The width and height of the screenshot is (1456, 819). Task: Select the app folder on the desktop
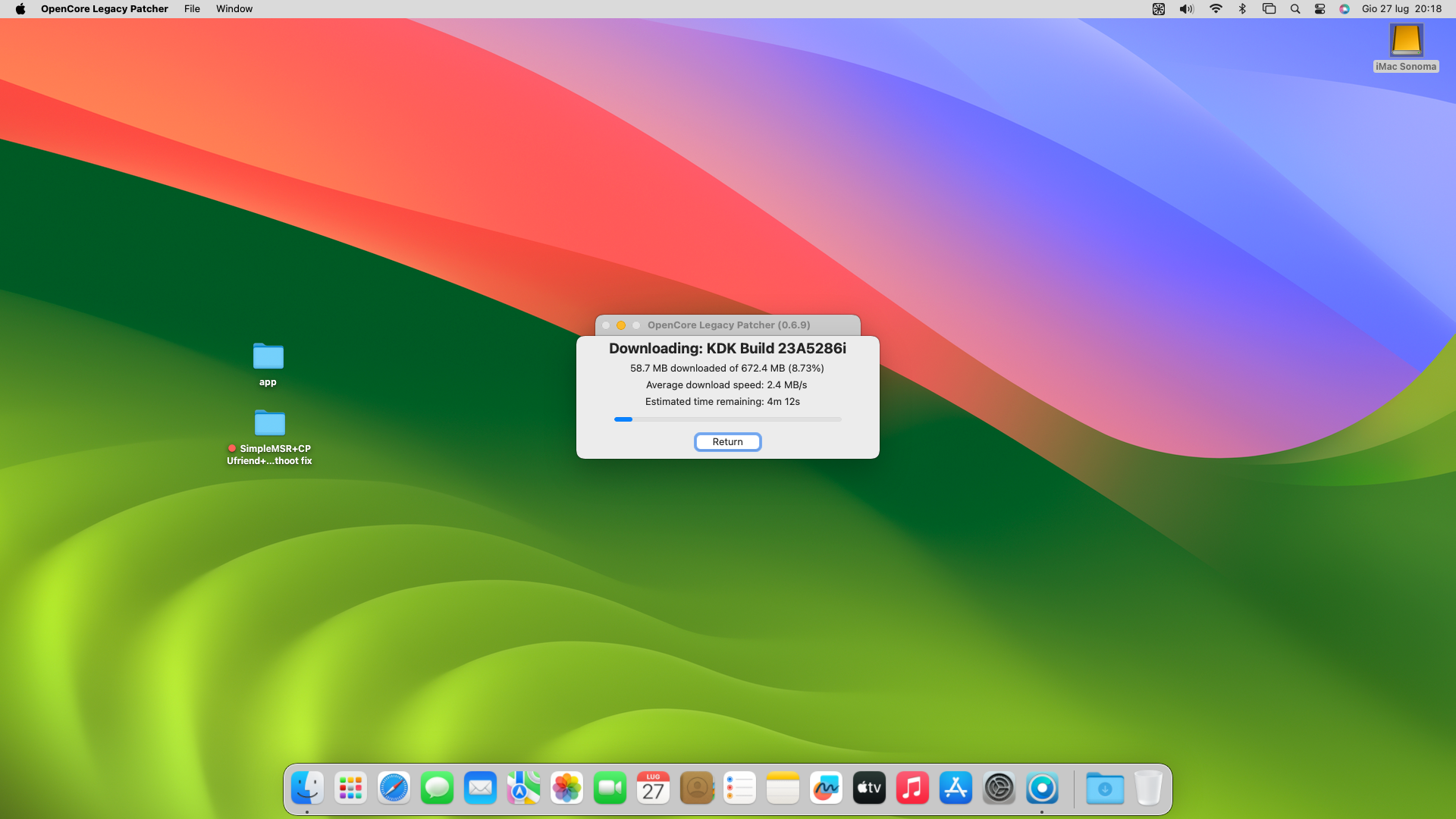click(x=268, y=357)
